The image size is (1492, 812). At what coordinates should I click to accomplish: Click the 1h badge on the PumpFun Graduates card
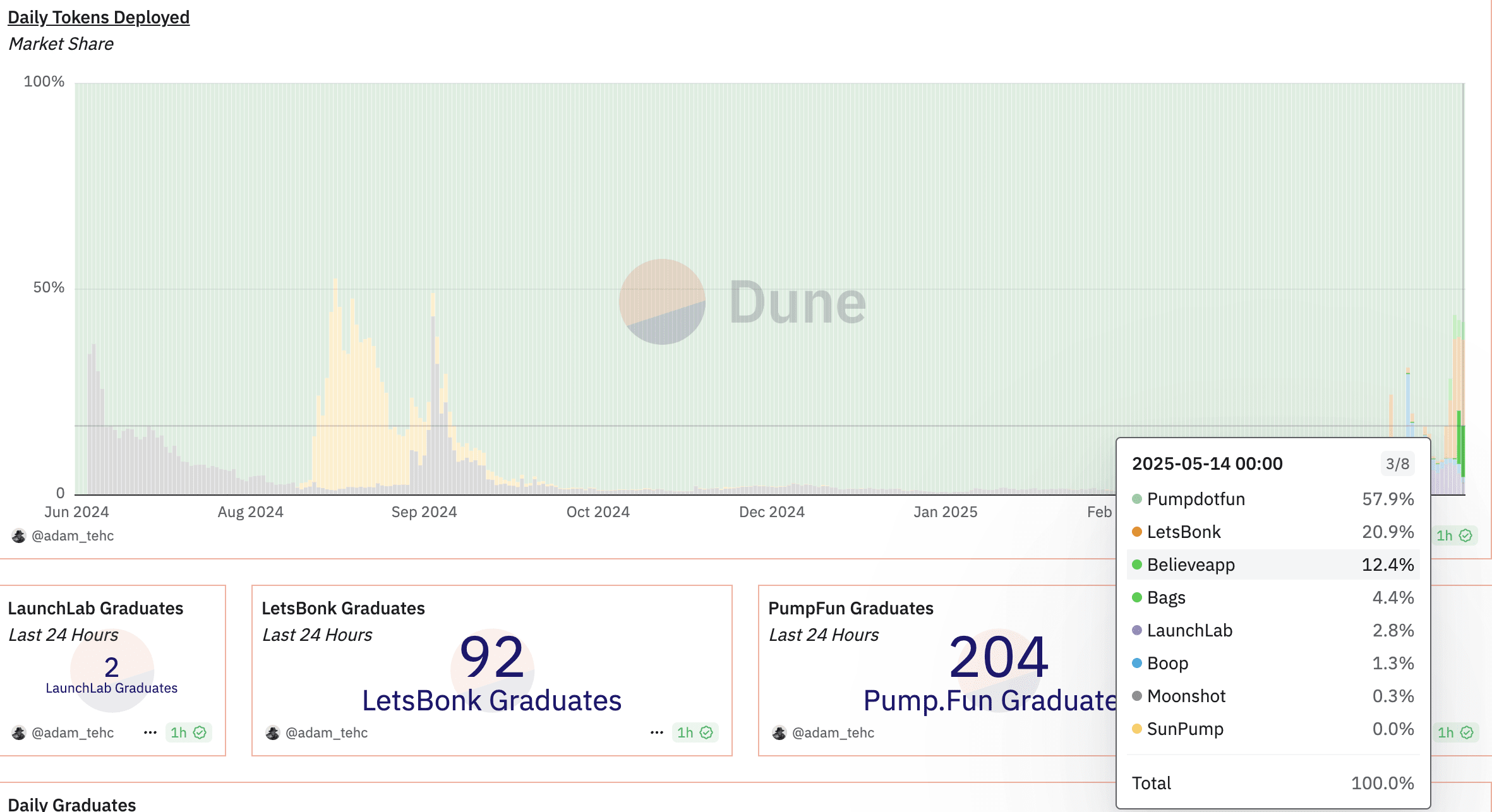1455,732
